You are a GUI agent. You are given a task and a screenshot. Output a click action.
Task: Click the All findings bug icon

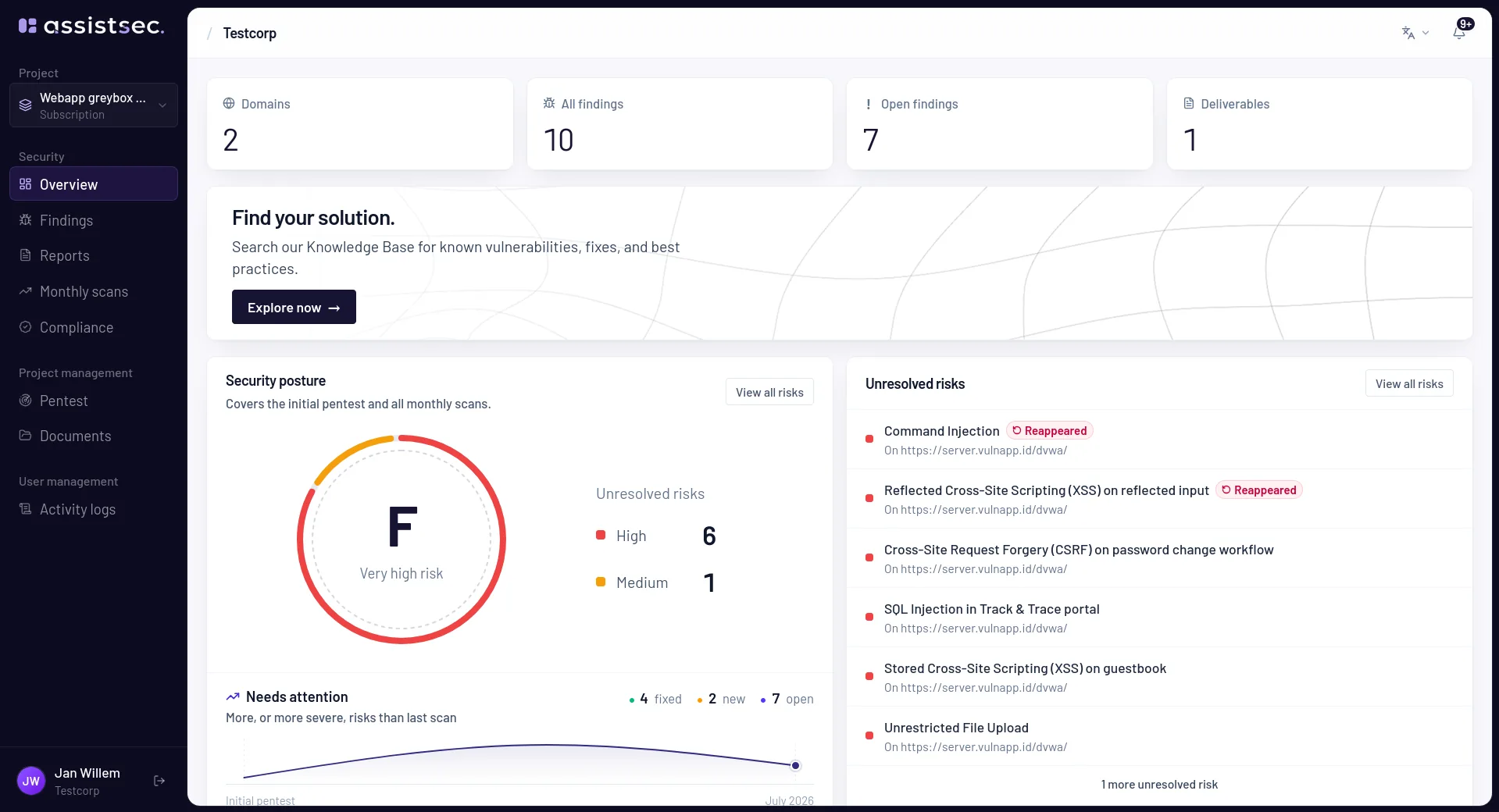coord(549,103)
